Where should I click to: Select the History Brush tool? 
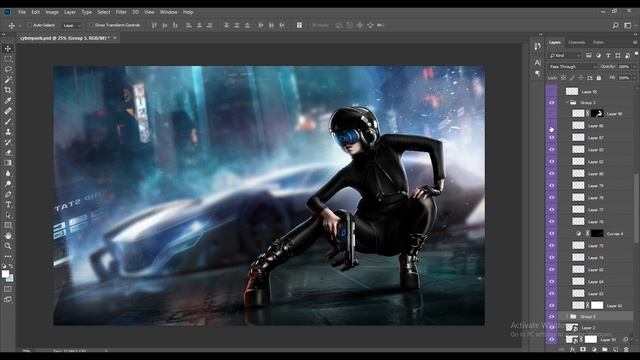click(8, 142)
